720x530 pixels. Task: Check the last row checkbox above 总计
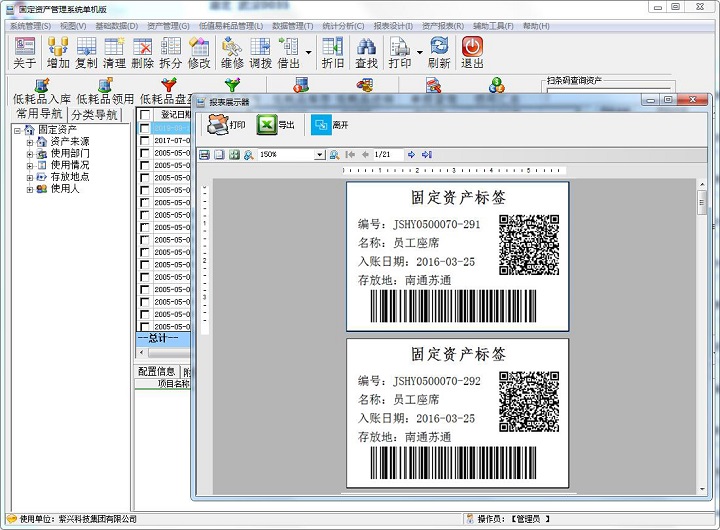(x=145, y=327)
